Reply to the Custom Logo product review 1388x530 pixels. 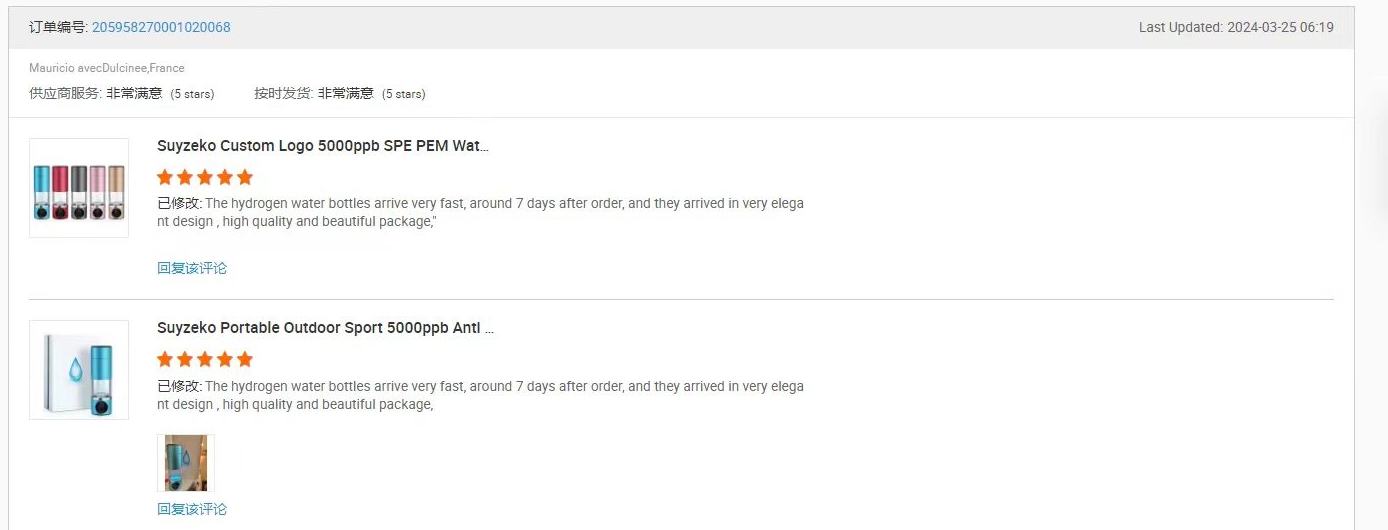192,268
